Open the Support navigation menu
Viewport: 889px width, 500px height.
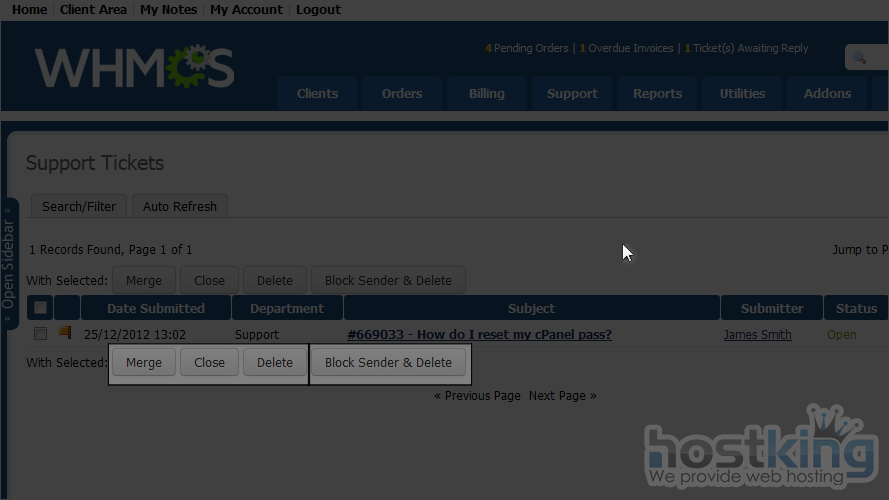pos(572,94)
